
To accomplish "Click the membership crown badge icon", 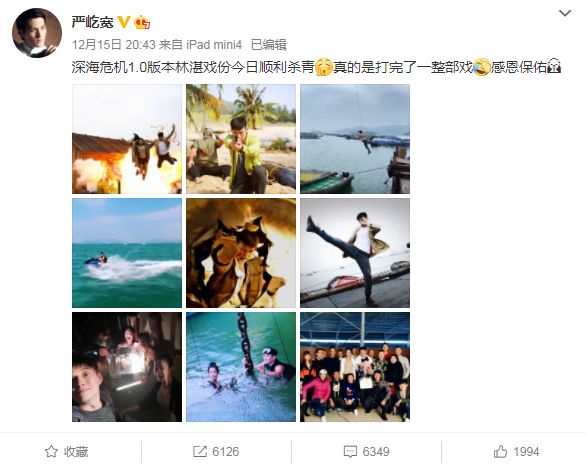I will [142, 22].
